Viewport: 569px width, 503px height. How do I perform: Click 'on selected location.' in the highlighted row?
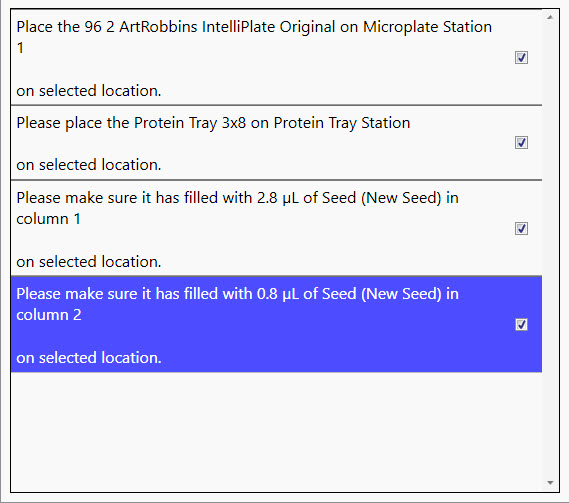click(89, 358)
